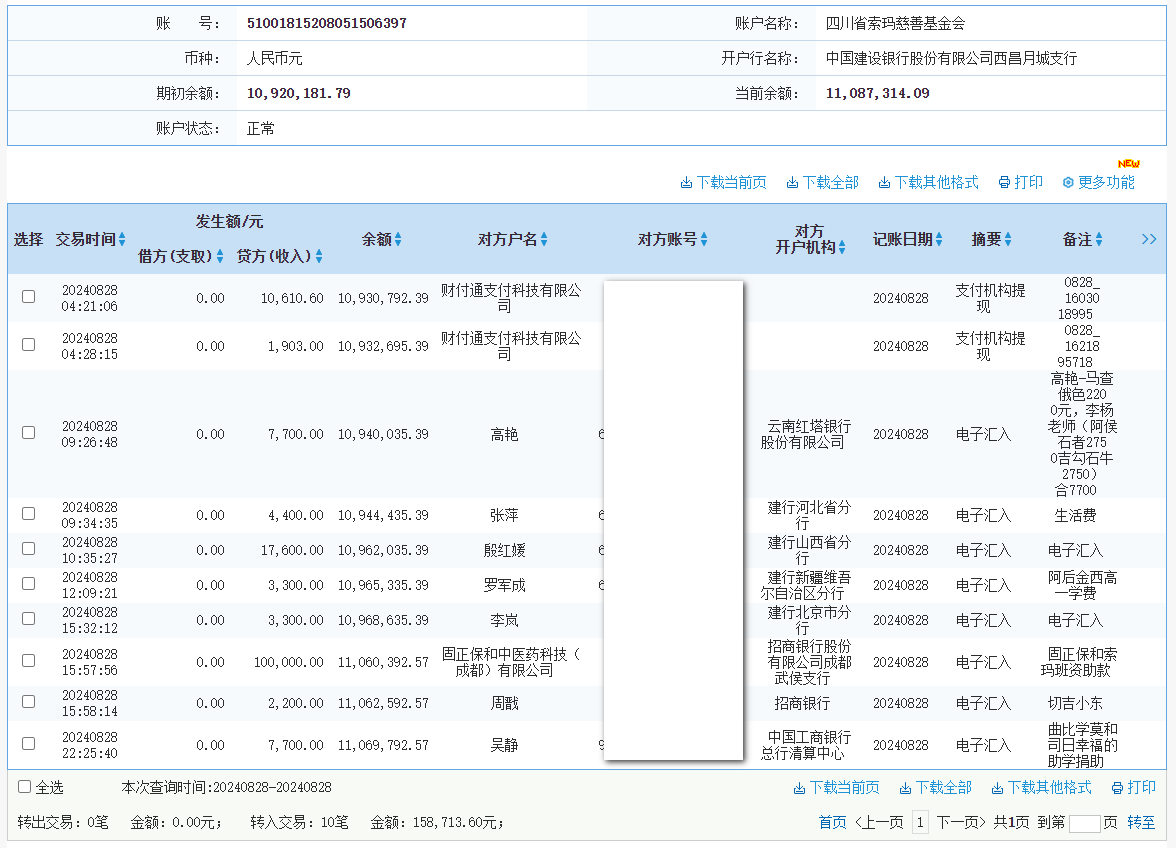Click 期初余额 value 10,920,181.79

coord(298,94)
